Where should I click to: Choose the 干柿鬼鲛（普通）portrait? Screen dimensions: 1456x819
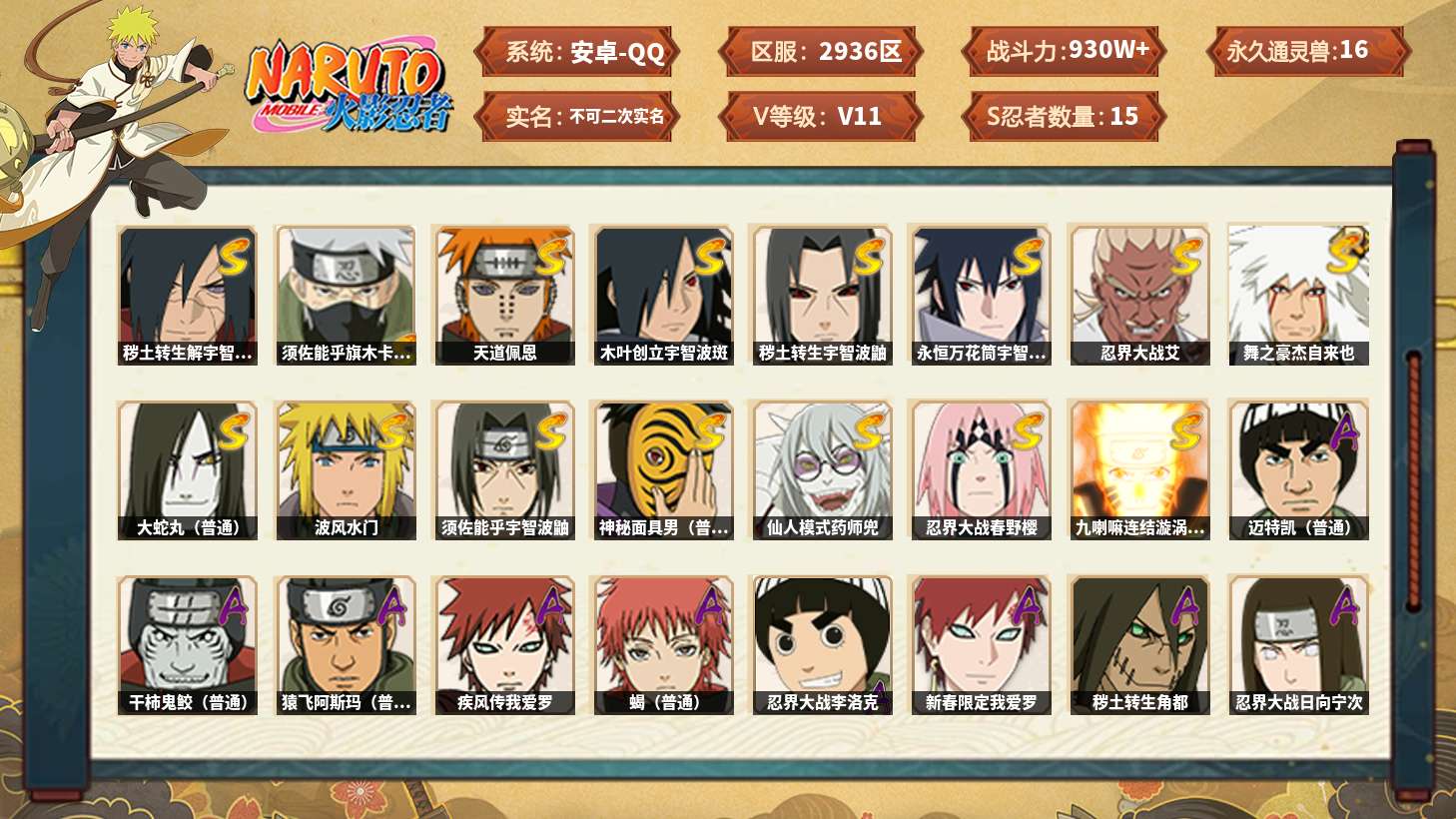click(x=187, y=645)
